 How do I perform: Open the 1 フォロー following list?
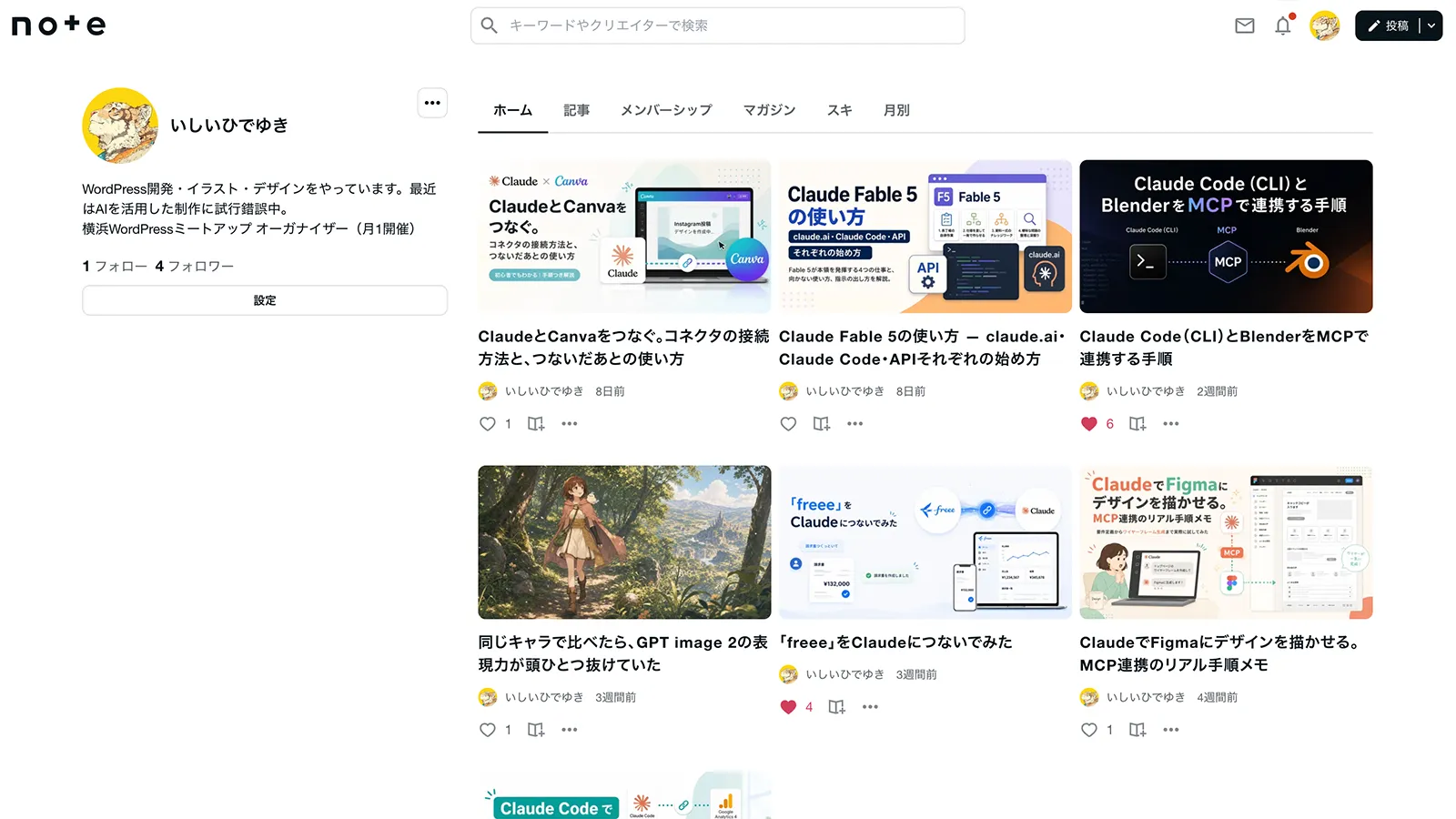[115, 266]
